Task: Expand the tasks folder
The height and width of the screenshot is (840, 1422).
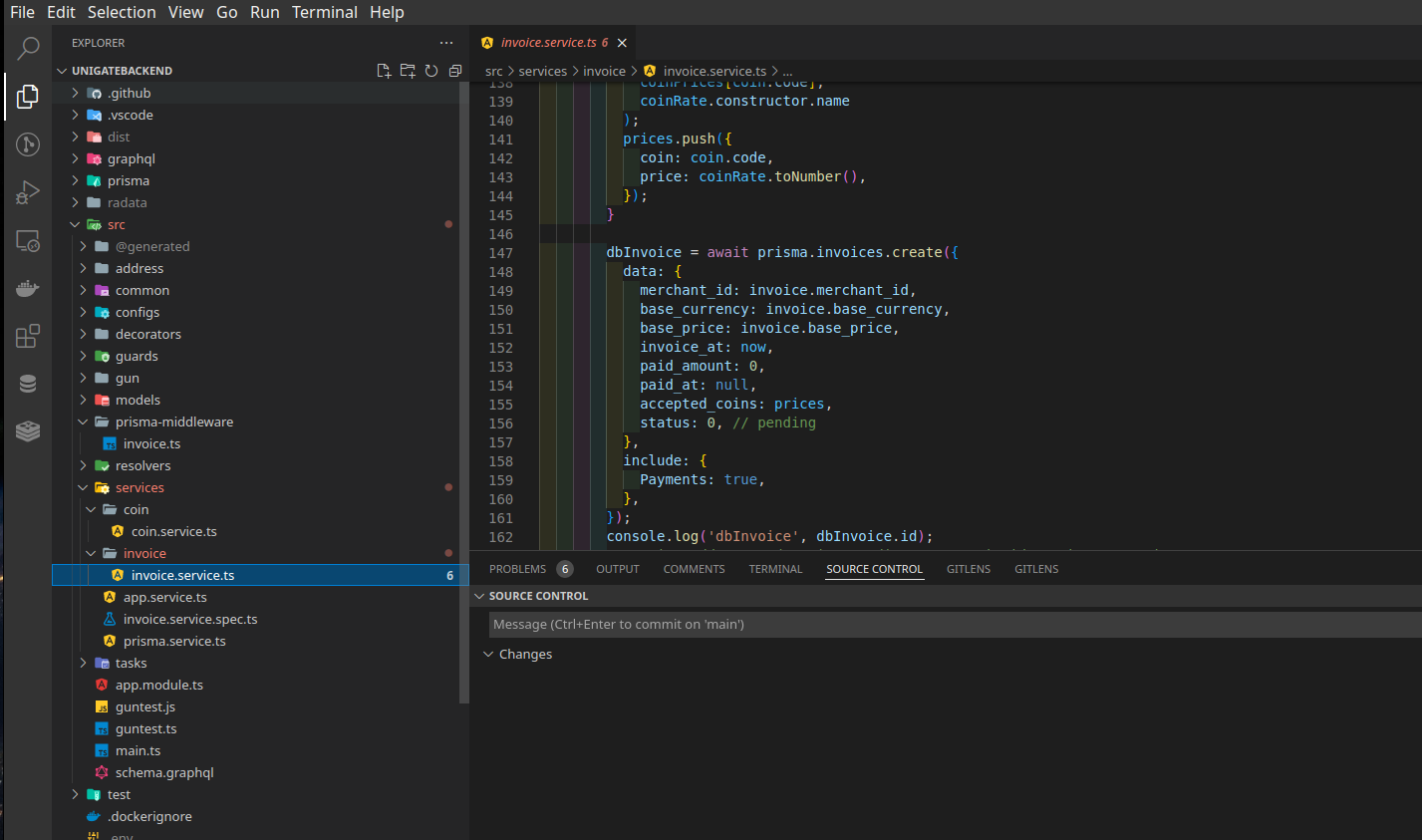Action: (x=131, y=663)
